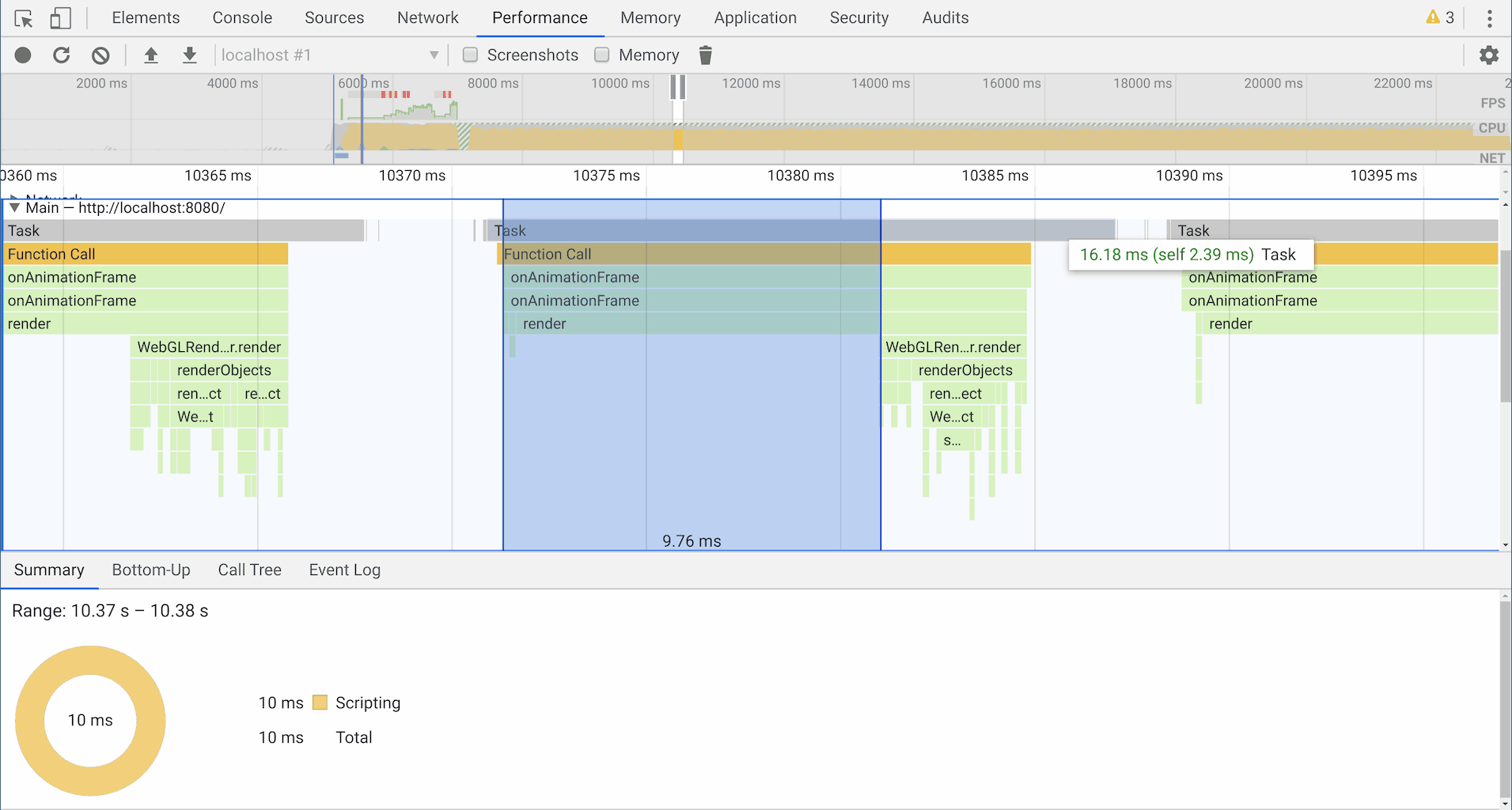Start recording with the record button
The image size is (1512, 810).
(23, 55)
